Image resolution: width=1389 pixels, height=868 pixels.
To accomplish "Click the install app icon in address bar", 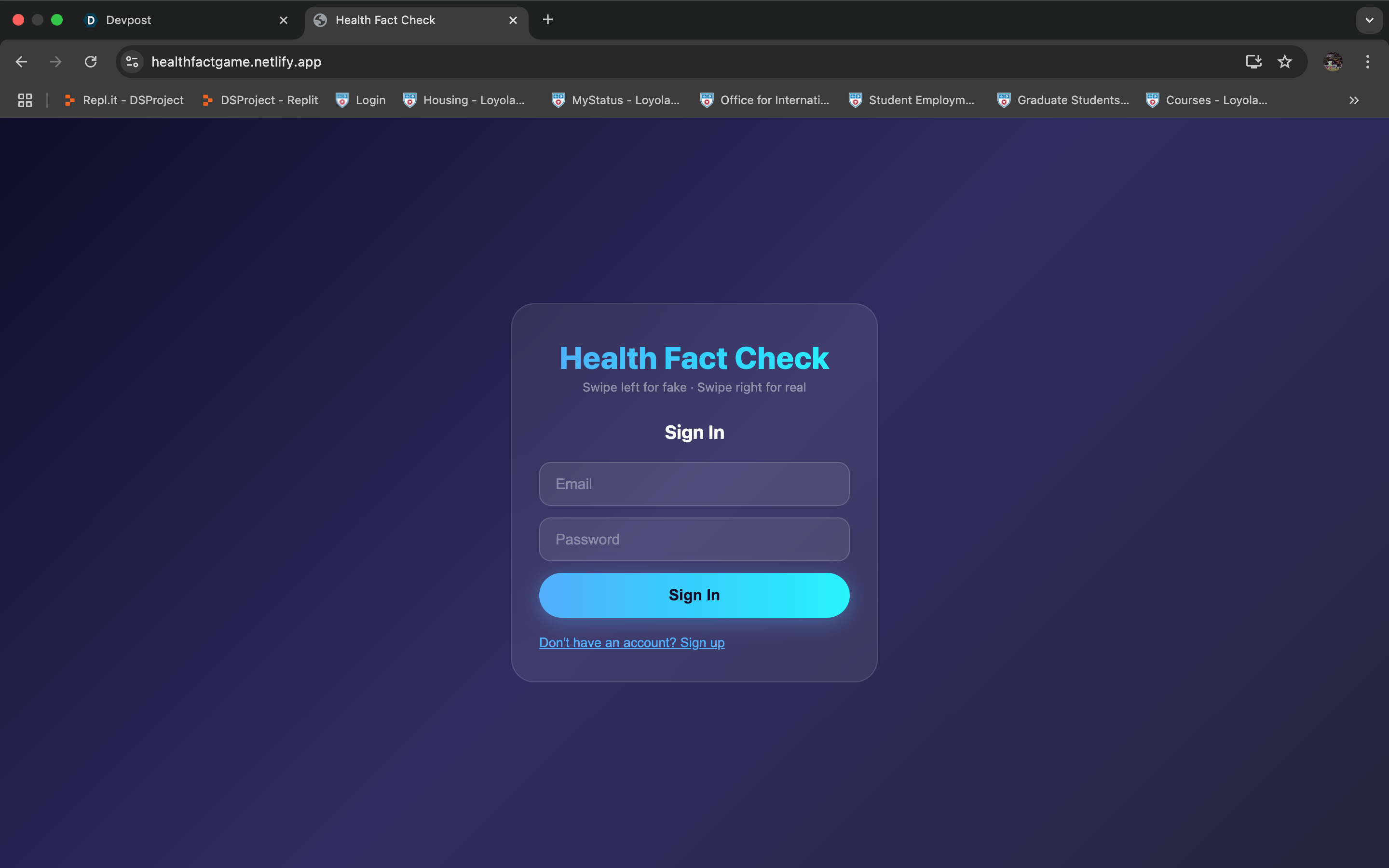I will 1253,61.
